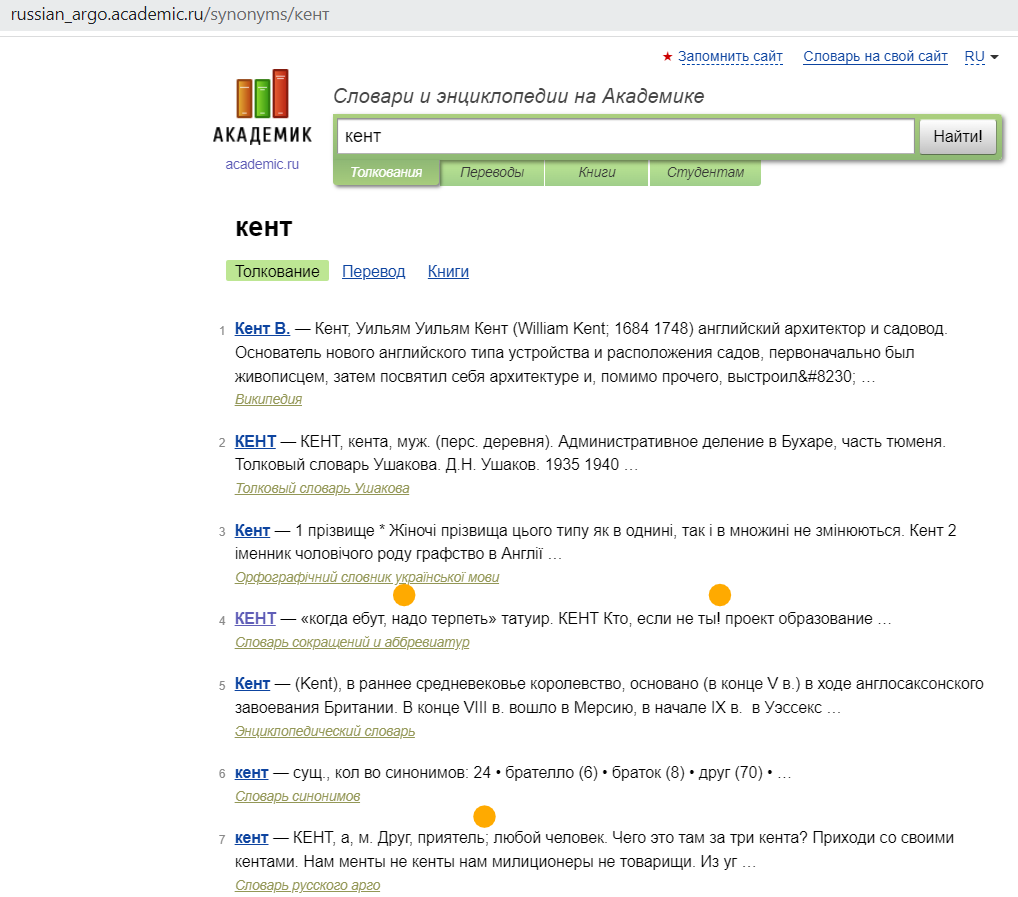Open the Книги section under кент
The height and width of the screenshot is (897, 1018).
447,270
